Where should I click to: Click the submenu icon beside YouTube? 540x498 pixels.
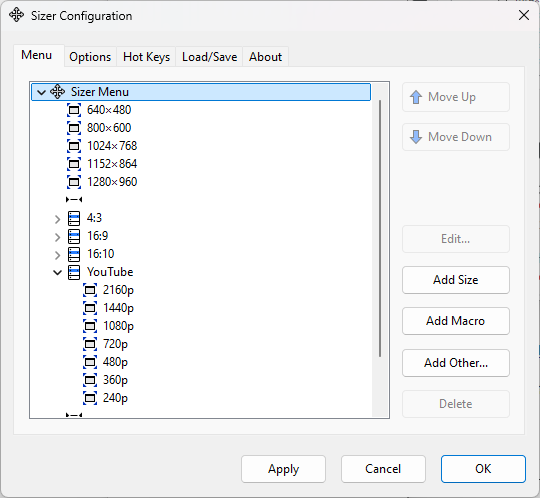tap(74, 272)
